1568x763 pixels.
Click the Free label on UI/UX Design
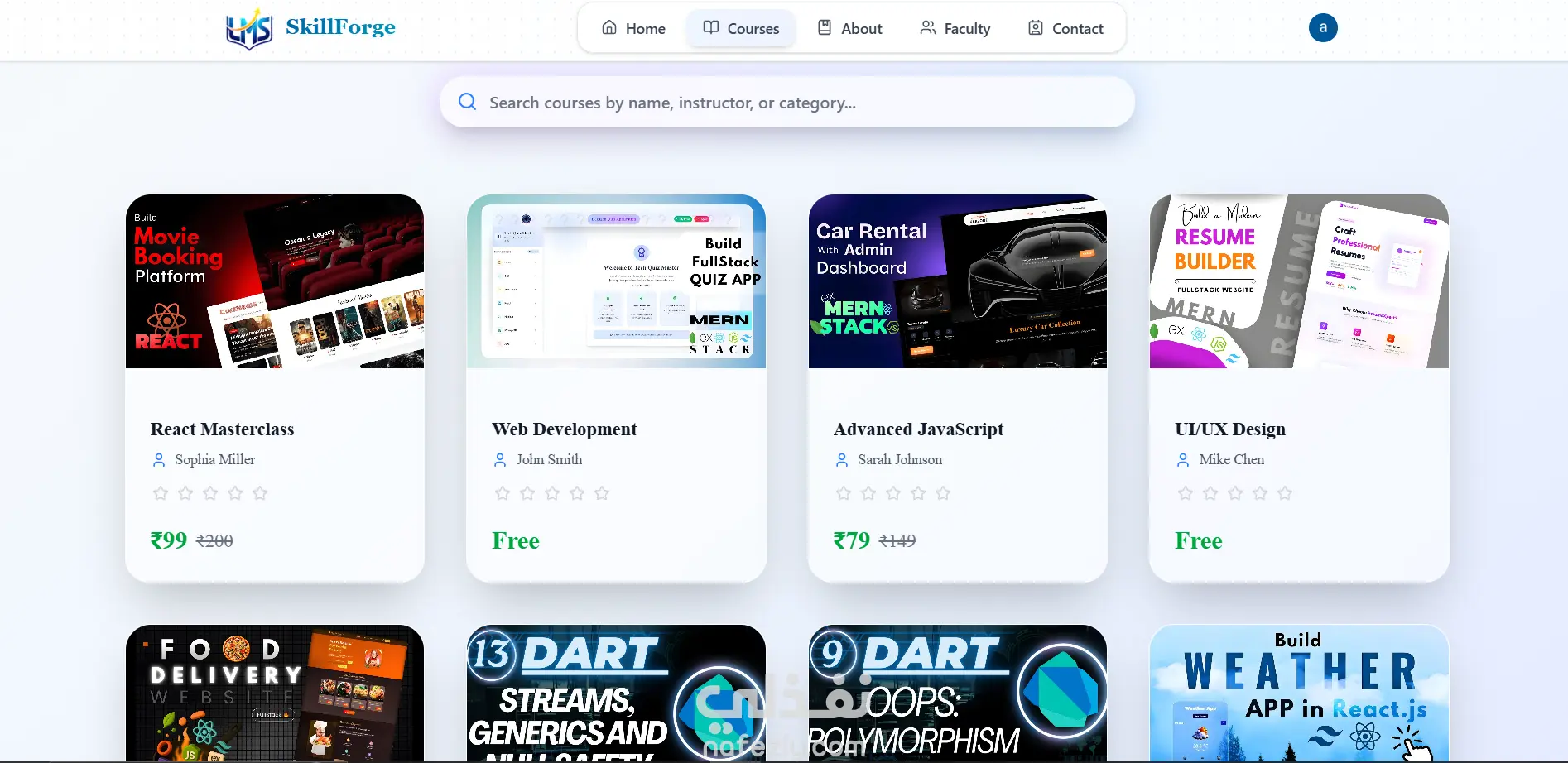point(1199,540)
